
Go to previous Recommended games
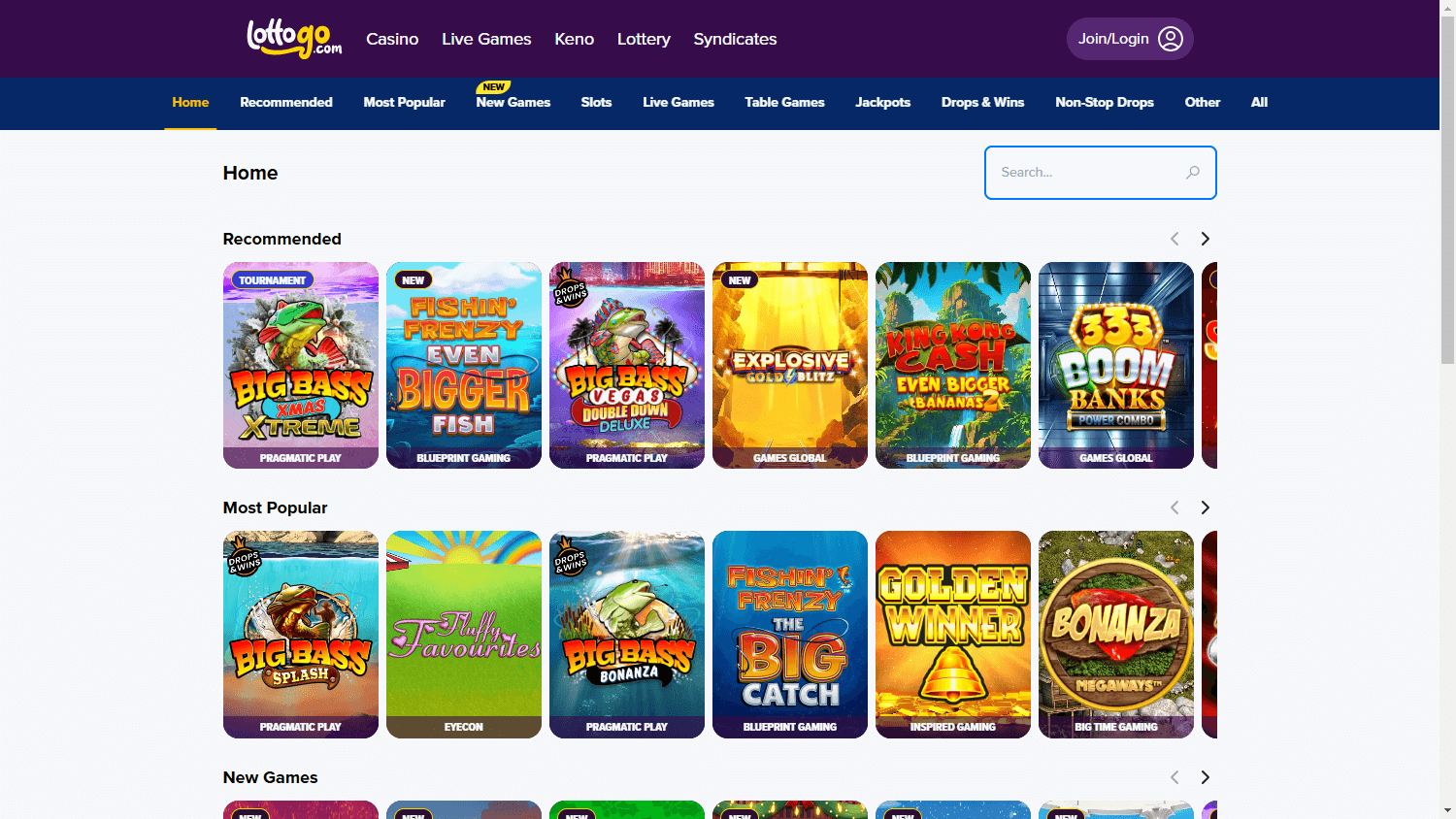point(1175,239)
